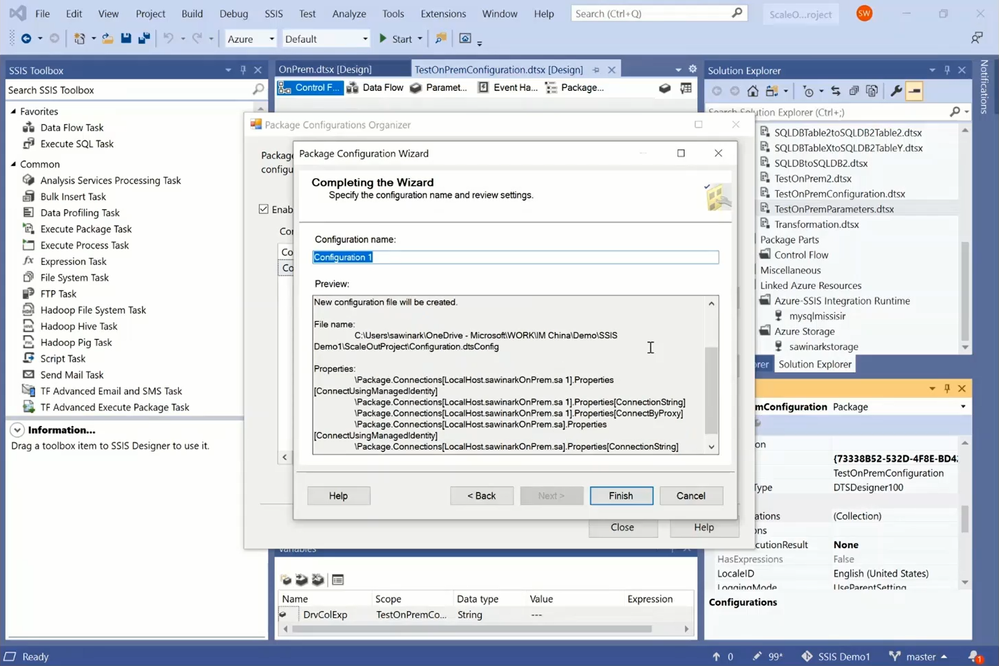
Task: Click the Configuration name input field
Action: (515, 257)
